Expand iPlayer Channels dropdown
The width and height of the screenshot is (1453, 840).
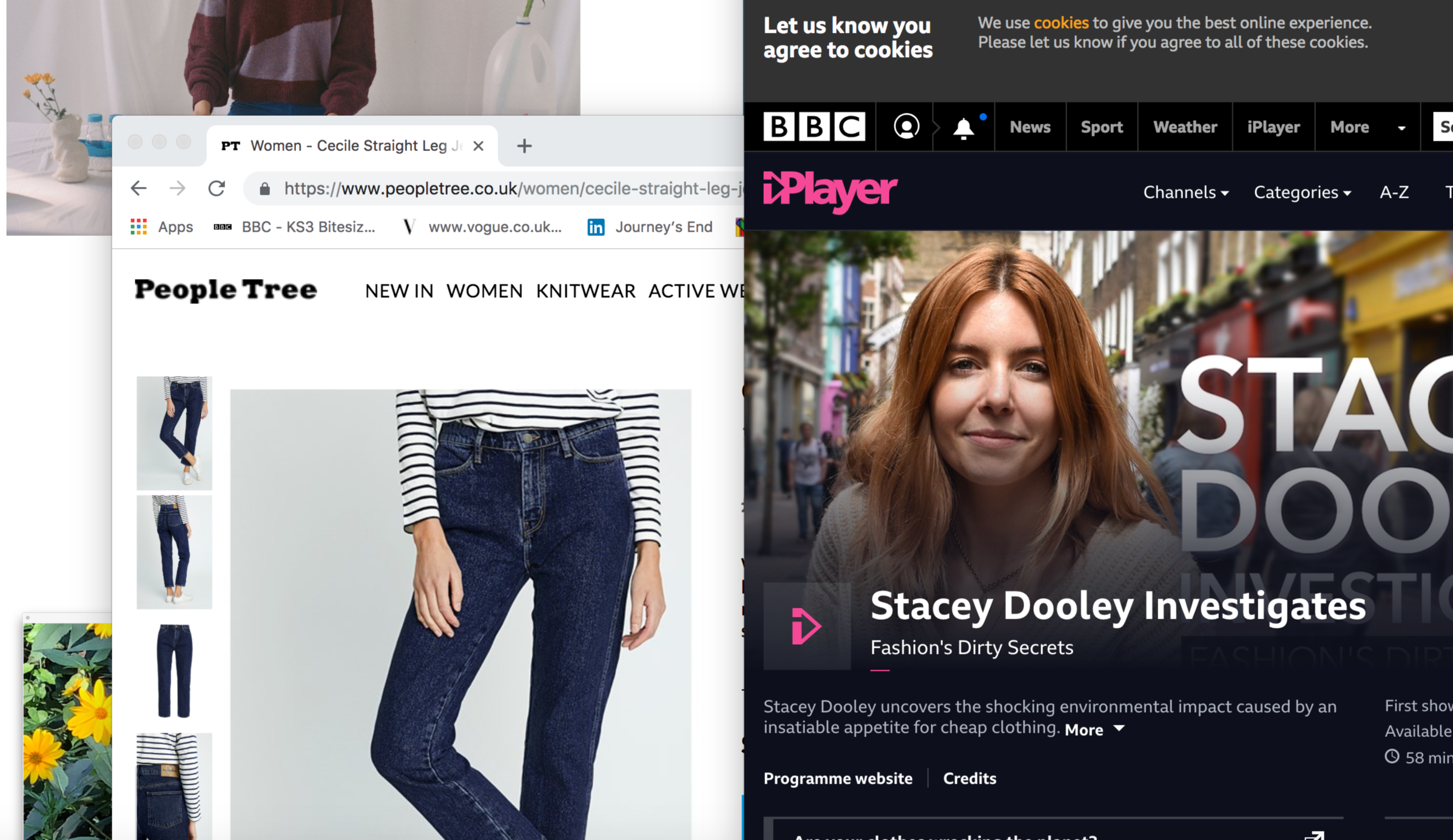pyautogui.click(x=1185, y=192)
